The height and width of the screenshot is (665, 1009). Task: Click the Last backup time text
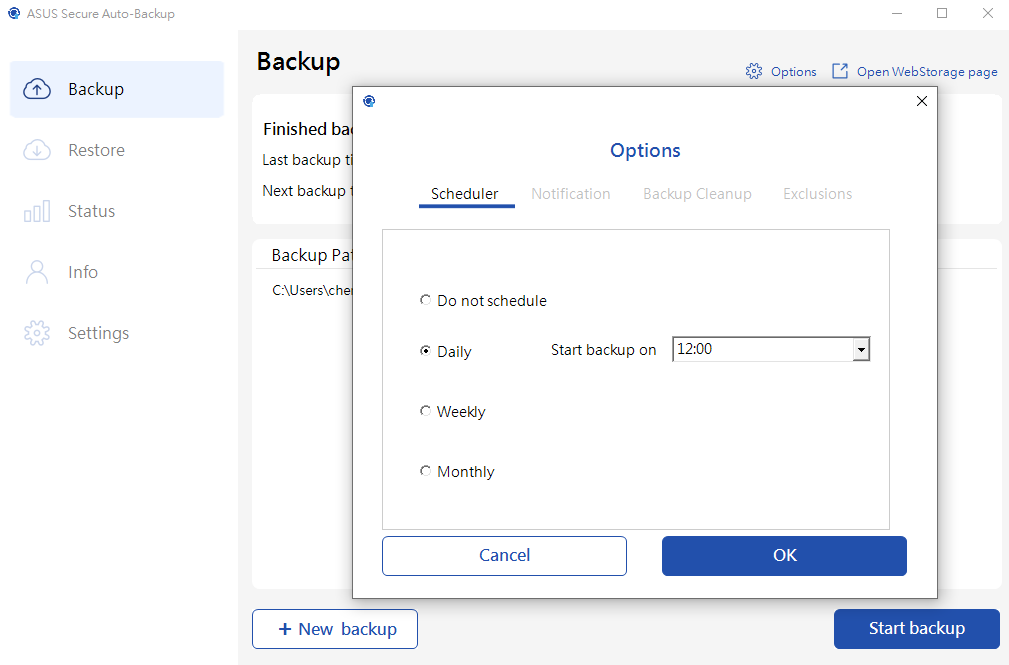(307, 160)
